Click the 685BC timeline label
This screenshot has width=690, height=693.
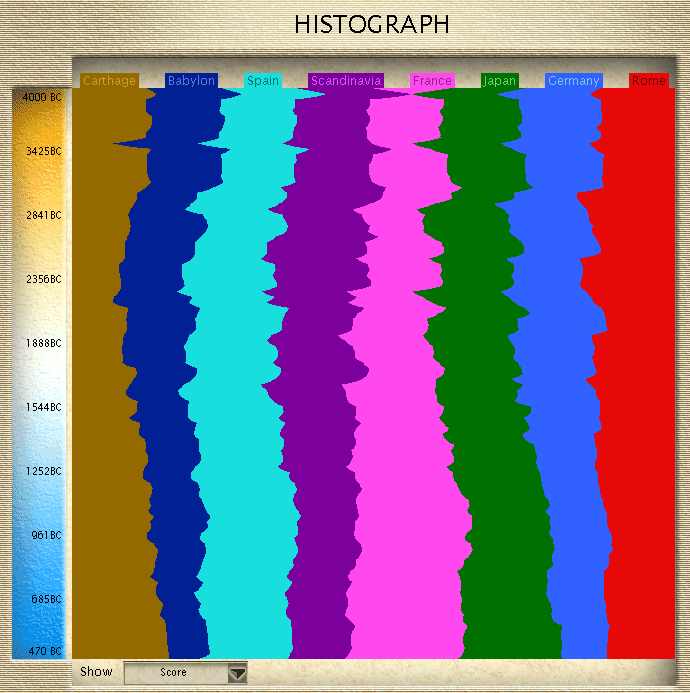click(x=46, y=599)
